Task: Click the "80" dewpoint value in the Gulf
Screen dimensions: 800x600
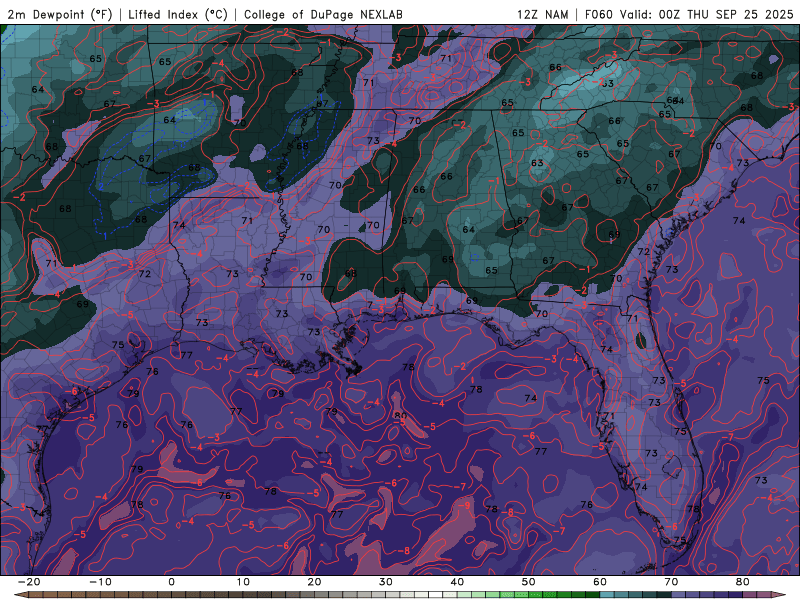Action: [x=401, y=416]
